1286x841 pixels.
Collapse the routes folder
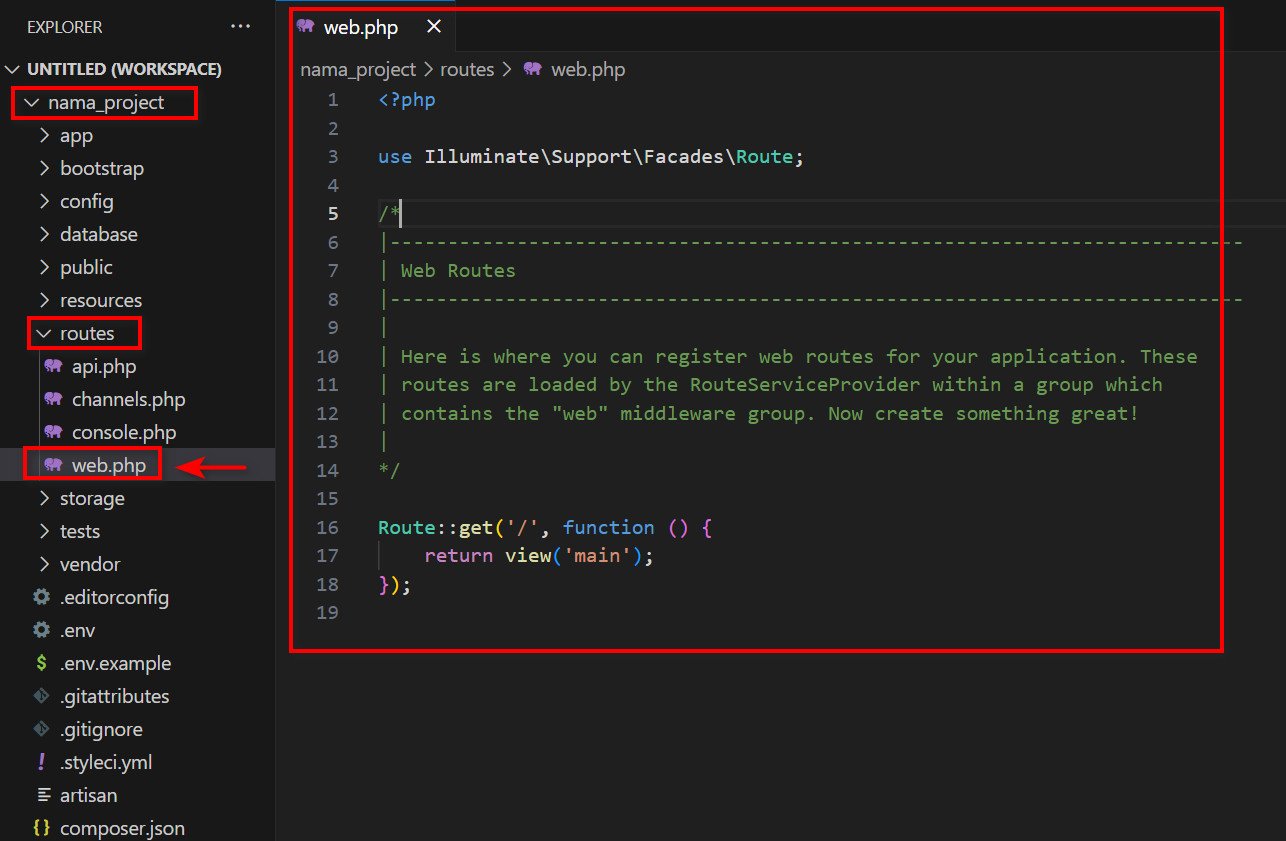44,333
